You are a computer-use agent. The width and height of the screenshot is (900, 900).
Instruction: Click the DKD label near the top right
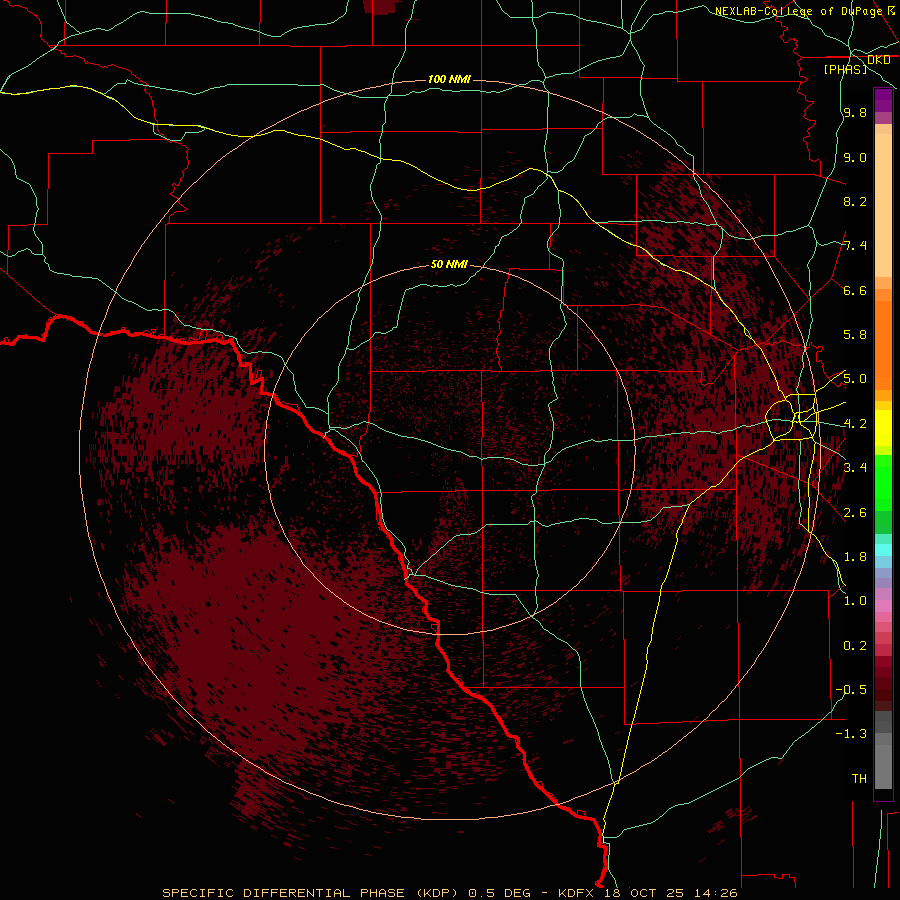[878, 59]
